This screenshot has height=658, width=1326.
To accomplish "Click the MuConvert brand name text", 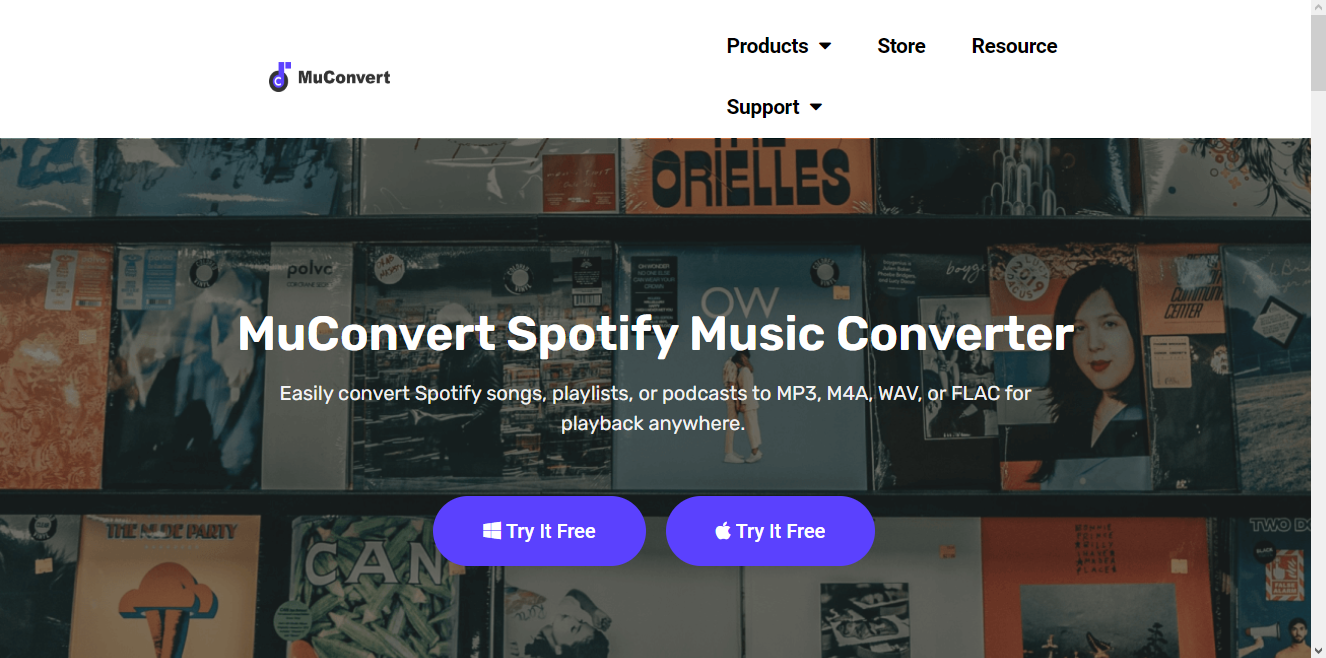I will (x=344, y=77).
